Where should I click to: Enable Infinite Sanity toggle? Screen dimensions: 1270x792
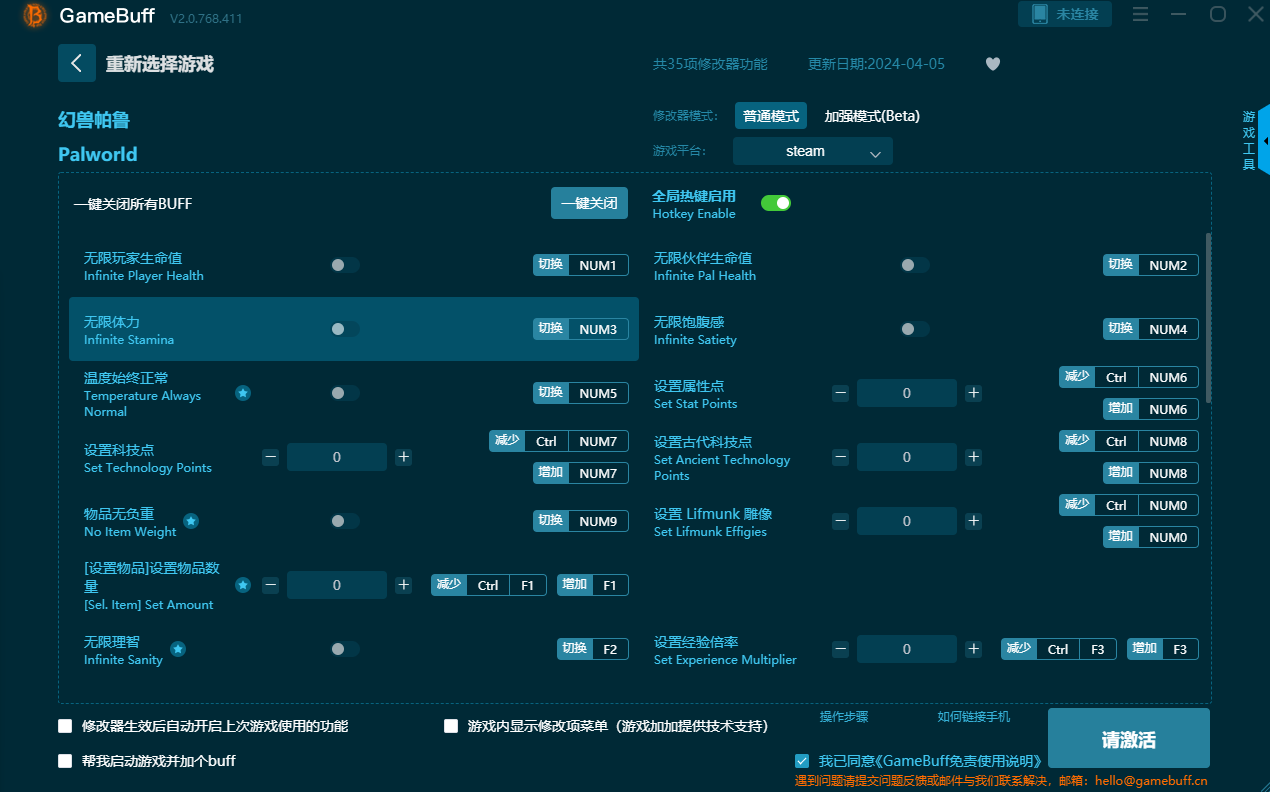coord(345,649)
